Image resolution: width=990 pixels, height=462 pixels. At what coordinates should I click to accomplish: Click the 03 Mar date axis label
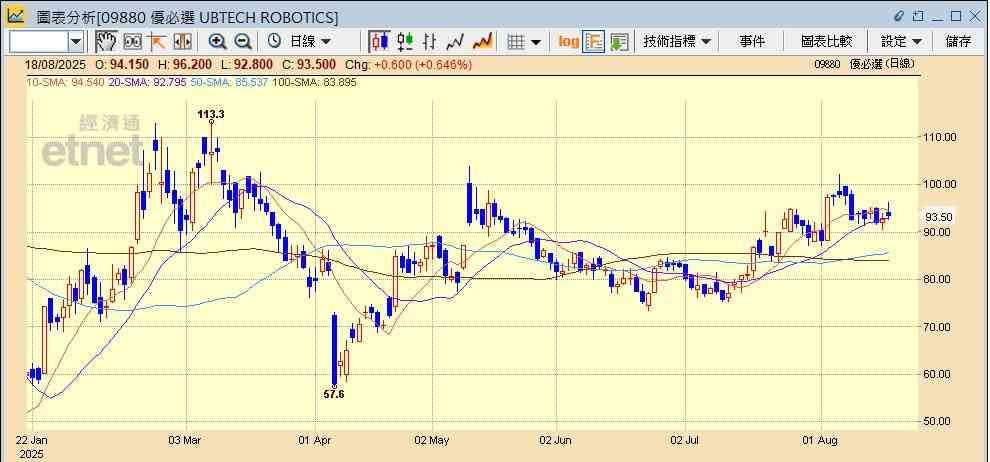187,440
